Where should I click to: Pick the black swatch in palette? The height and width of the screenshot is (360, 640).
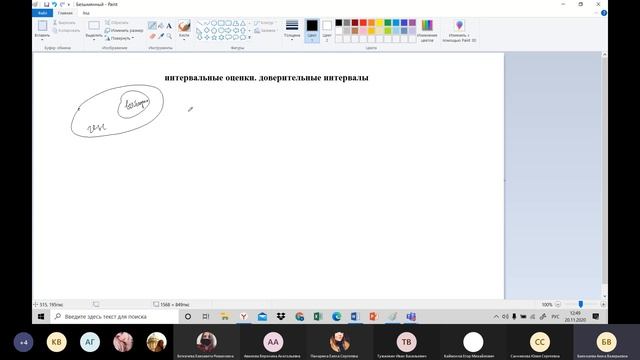tap(339, 23)
